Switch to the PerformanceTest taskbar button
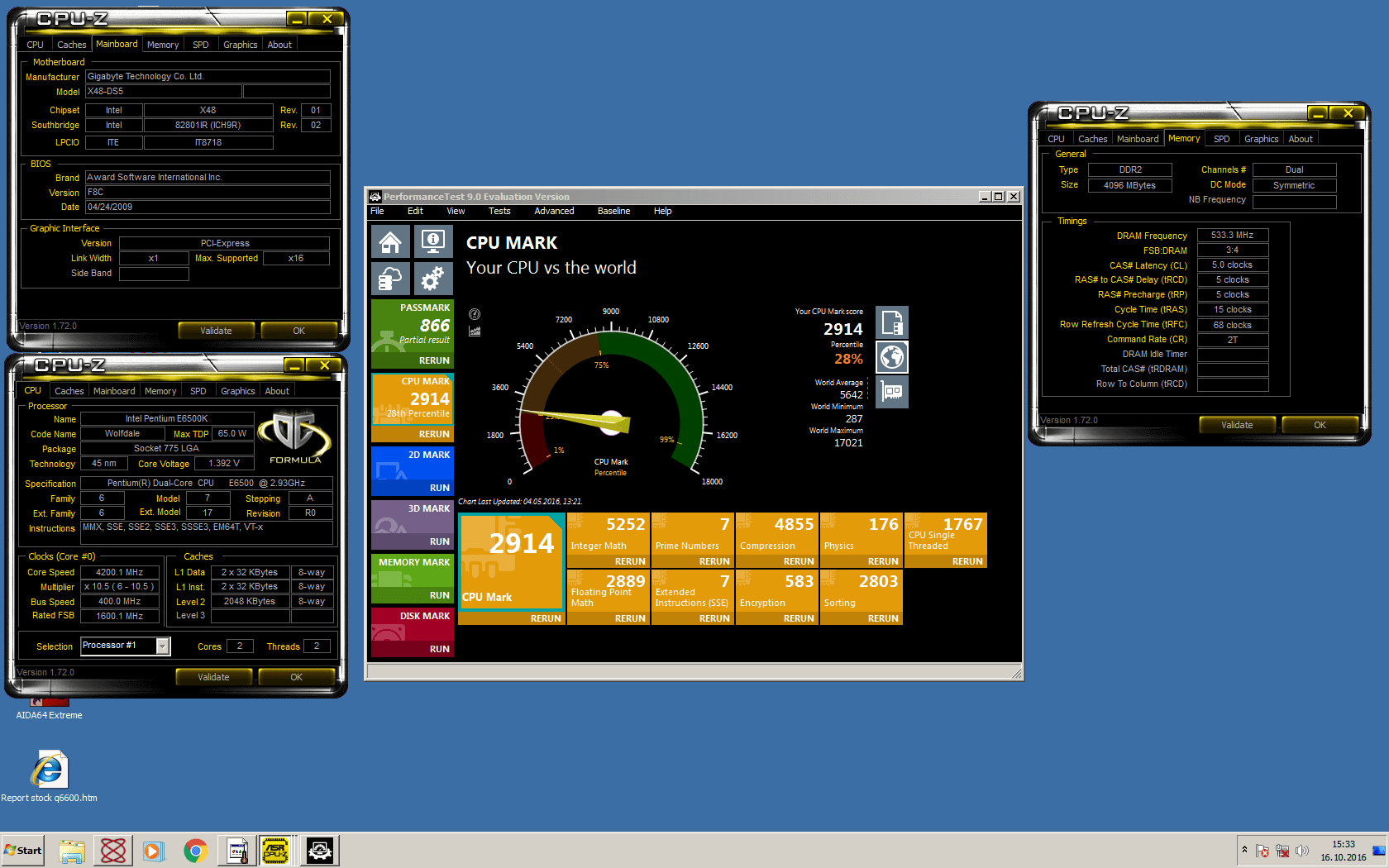This screenshot has width=1389, height=868. point(320,851)
